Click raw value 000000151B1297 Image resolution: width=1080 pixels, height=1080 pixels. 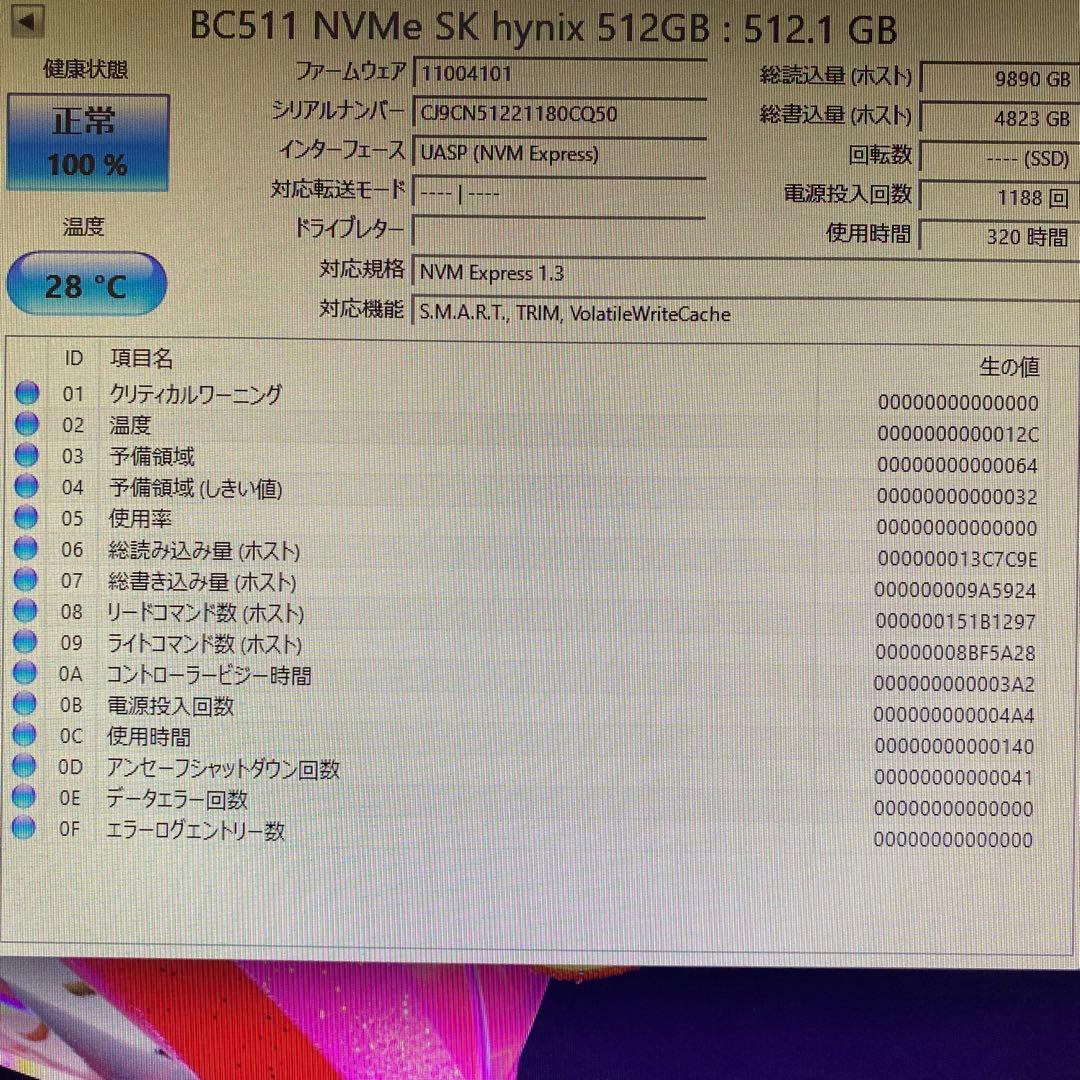[955, 621]
